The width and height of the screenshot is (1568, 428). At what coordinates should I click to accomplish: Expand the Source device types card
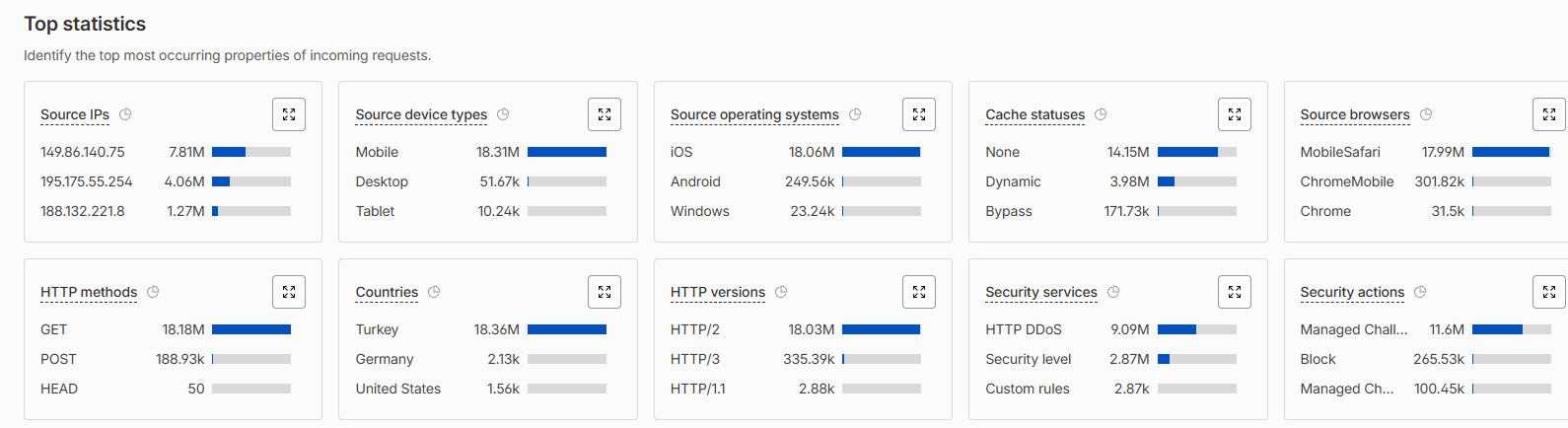click(605, 114)
